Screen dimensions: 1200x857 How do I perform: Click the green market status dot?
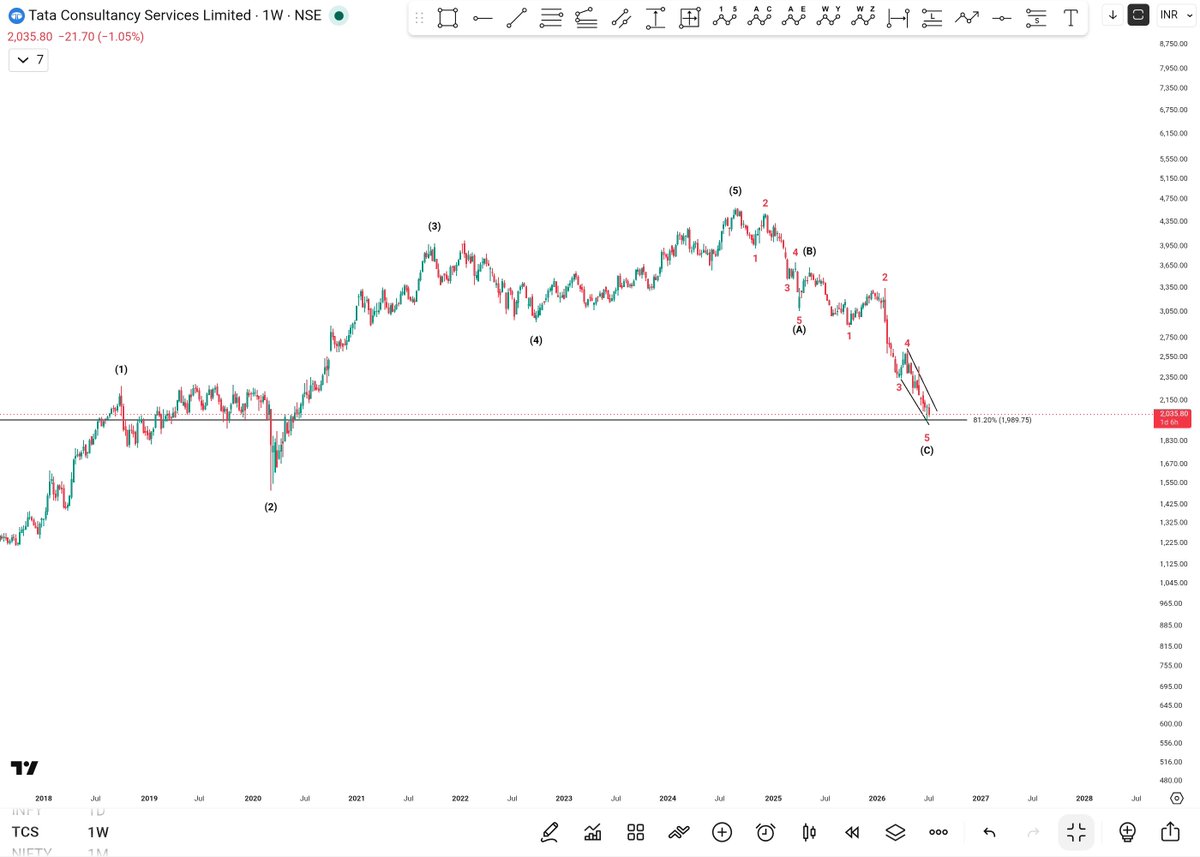tap(339, 16)
